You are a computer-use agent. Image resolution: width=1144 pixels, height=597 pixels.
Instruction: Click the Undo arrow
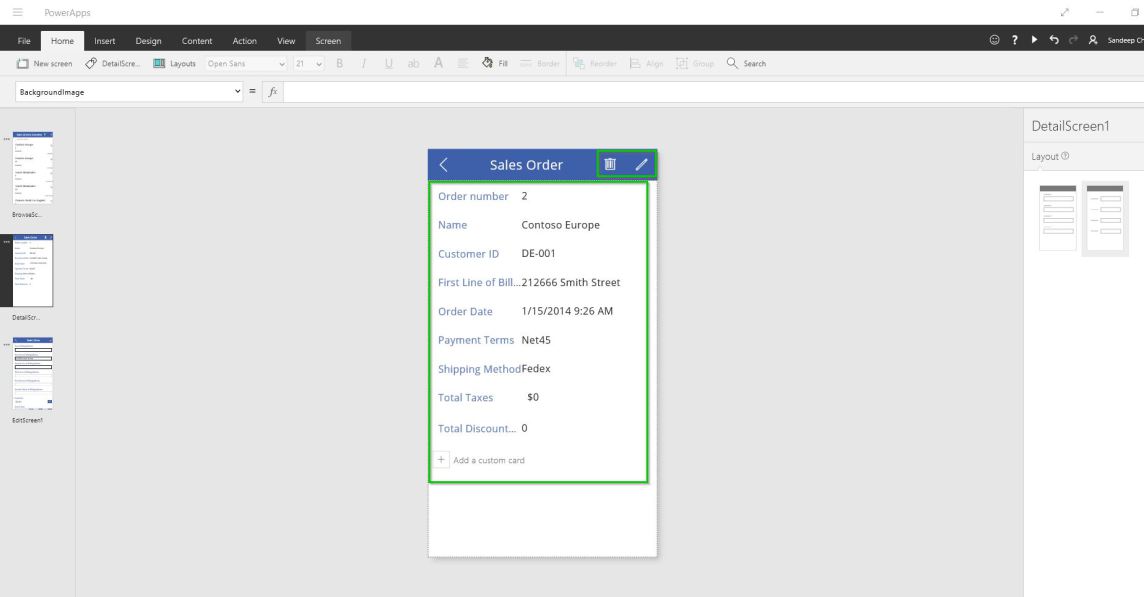tap(1054, 40)
